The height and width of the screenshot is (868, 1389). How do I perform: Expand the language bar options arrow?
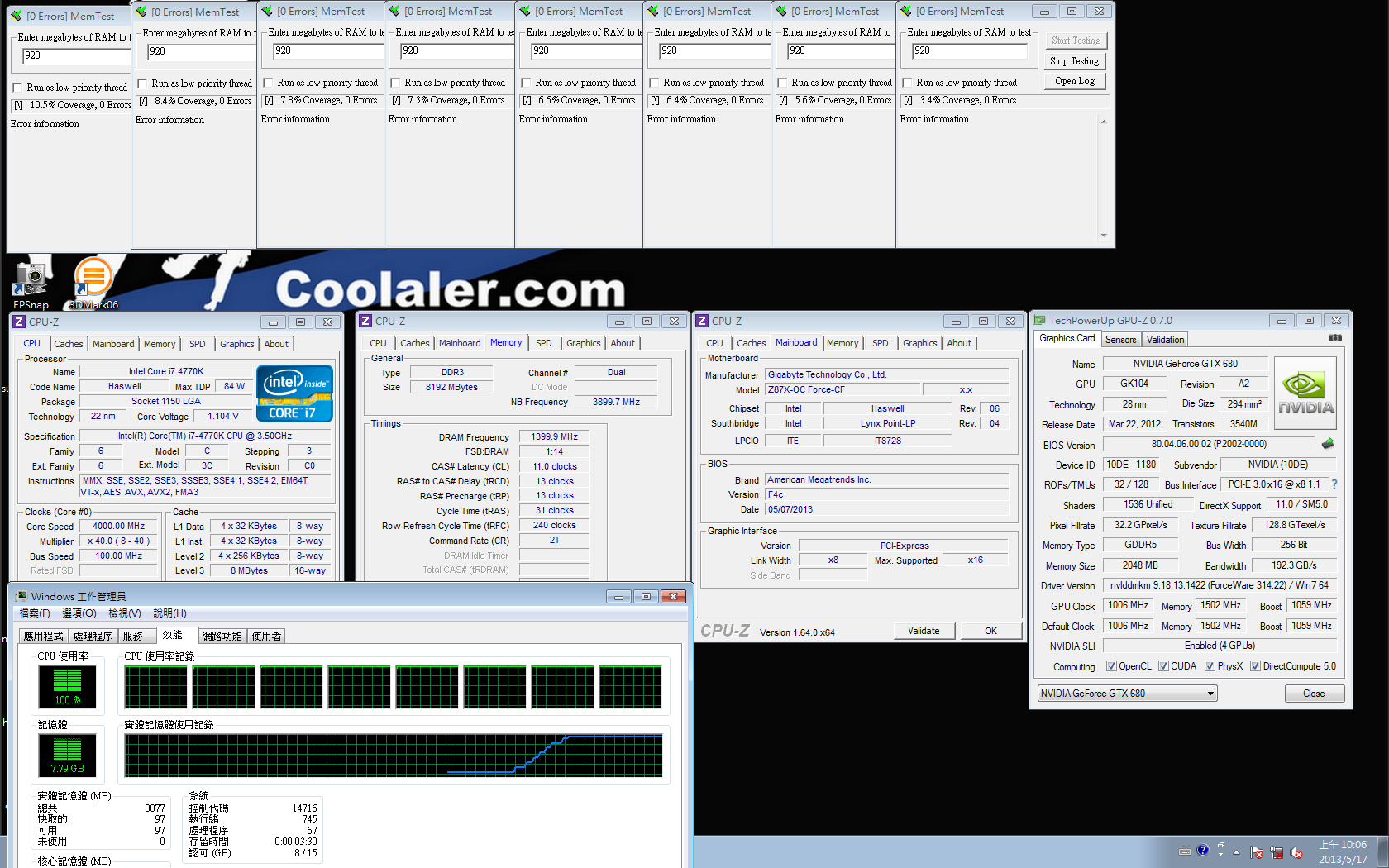(x=1220, y=855)
